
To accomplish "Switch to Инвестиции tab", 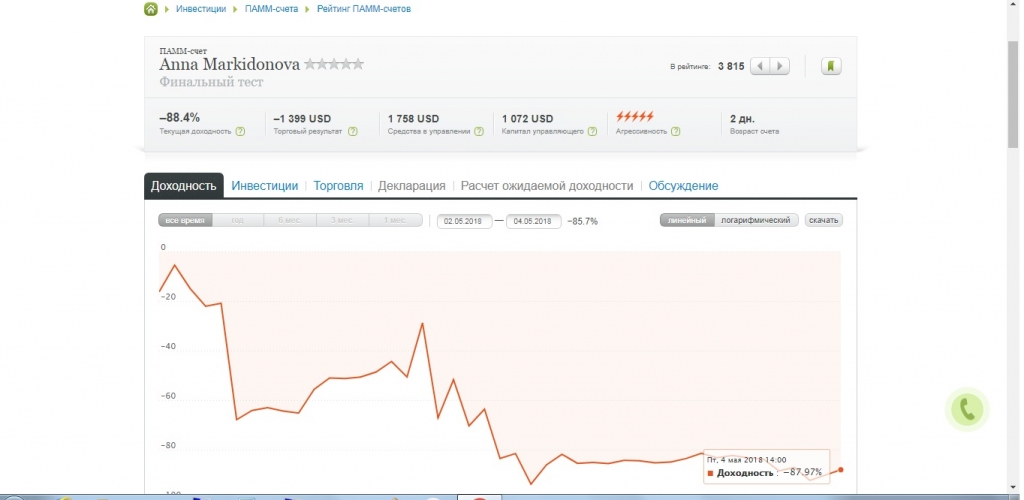I will coord(264,186).
